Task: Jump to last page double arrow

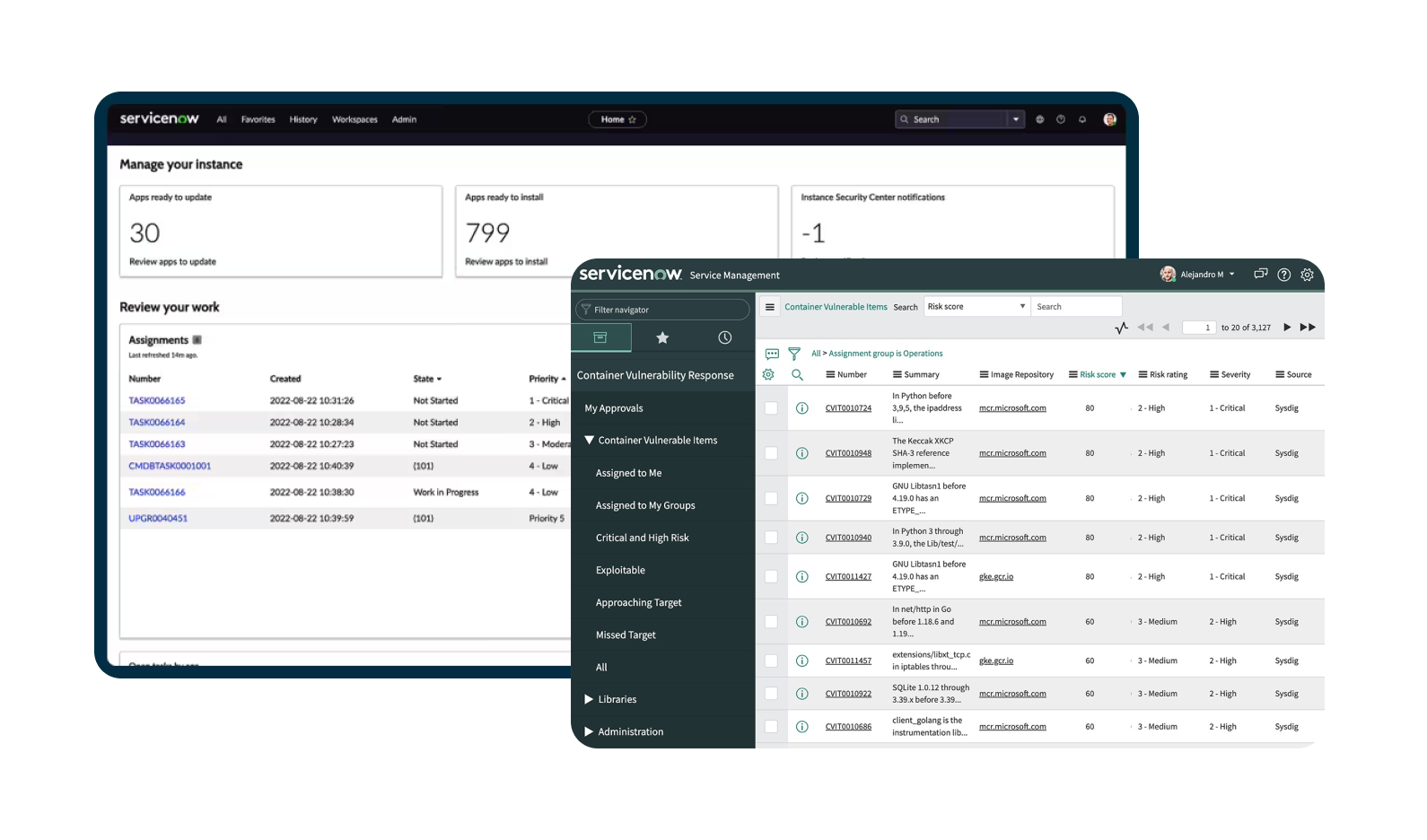Action: pos(1308,328)
